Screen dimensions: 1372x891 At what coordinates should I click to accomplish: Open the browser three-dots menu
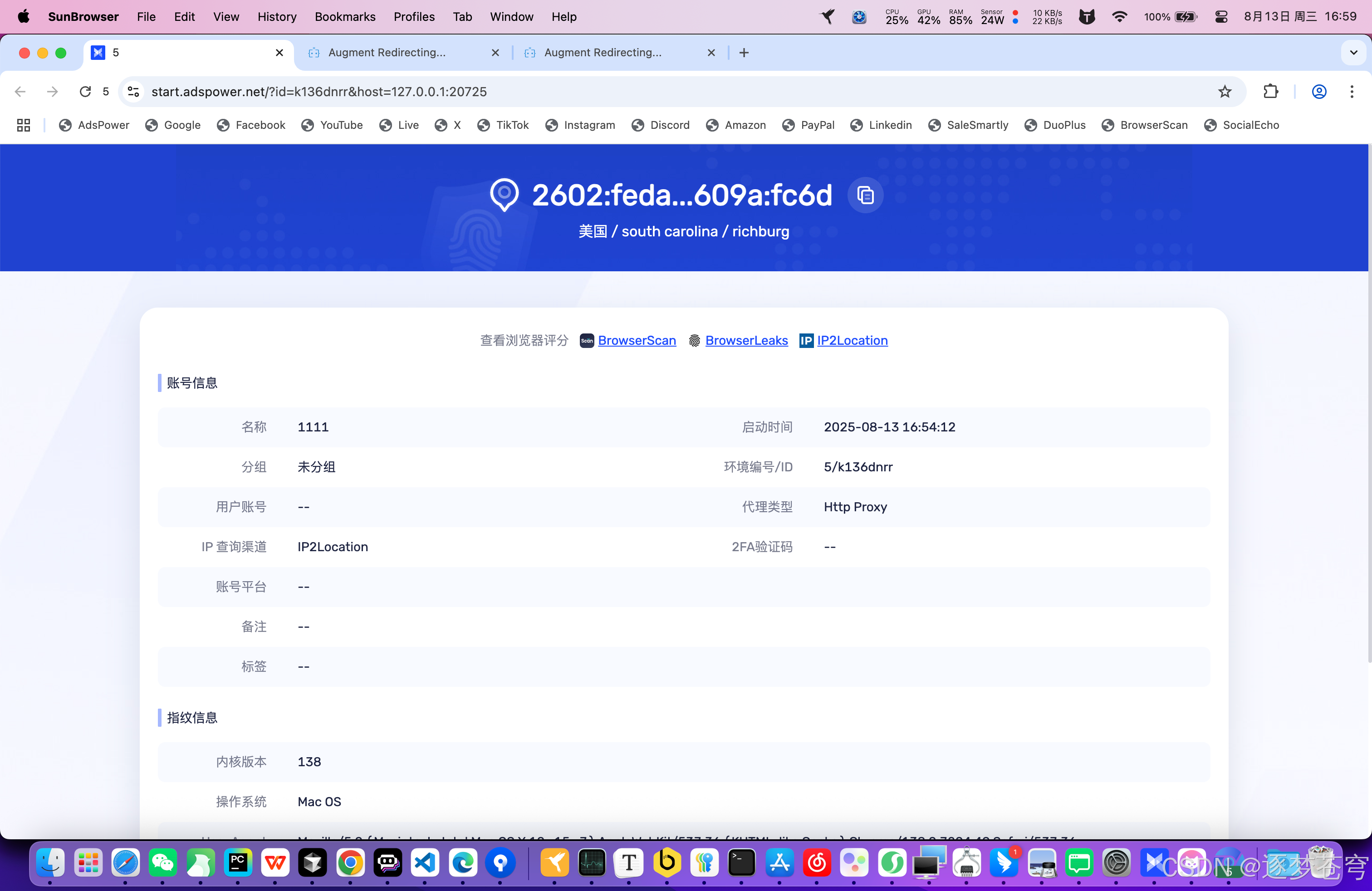(1351, 92)
